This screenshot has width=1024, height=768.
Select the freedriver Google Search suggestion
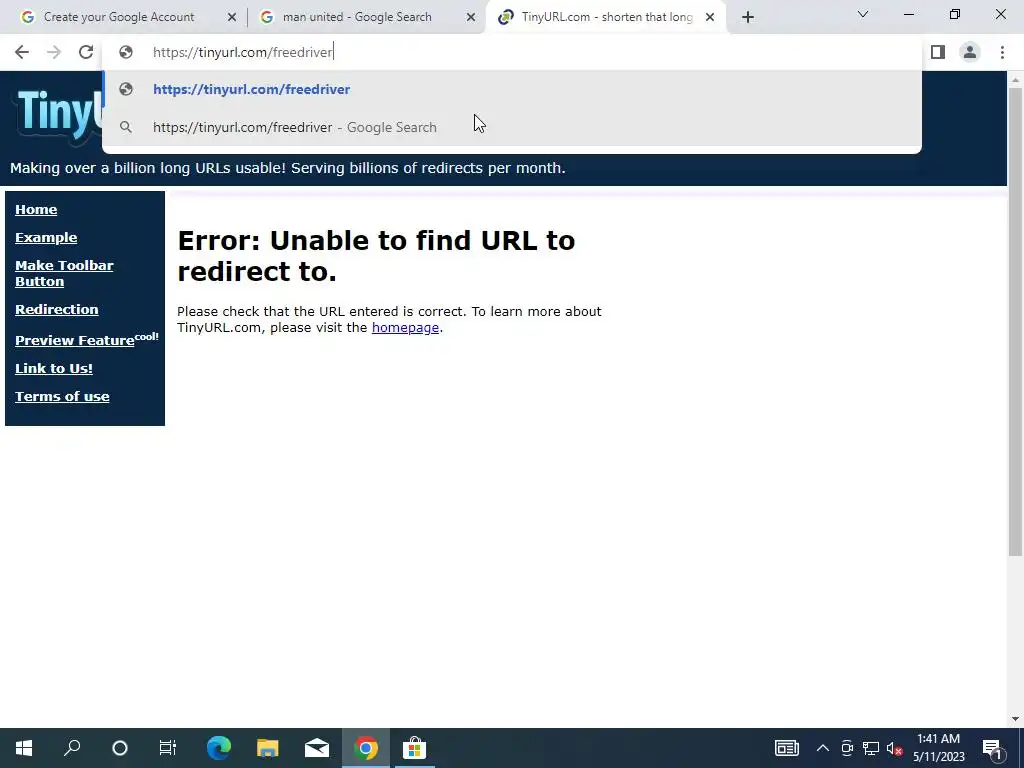click(x=512, y=127)
